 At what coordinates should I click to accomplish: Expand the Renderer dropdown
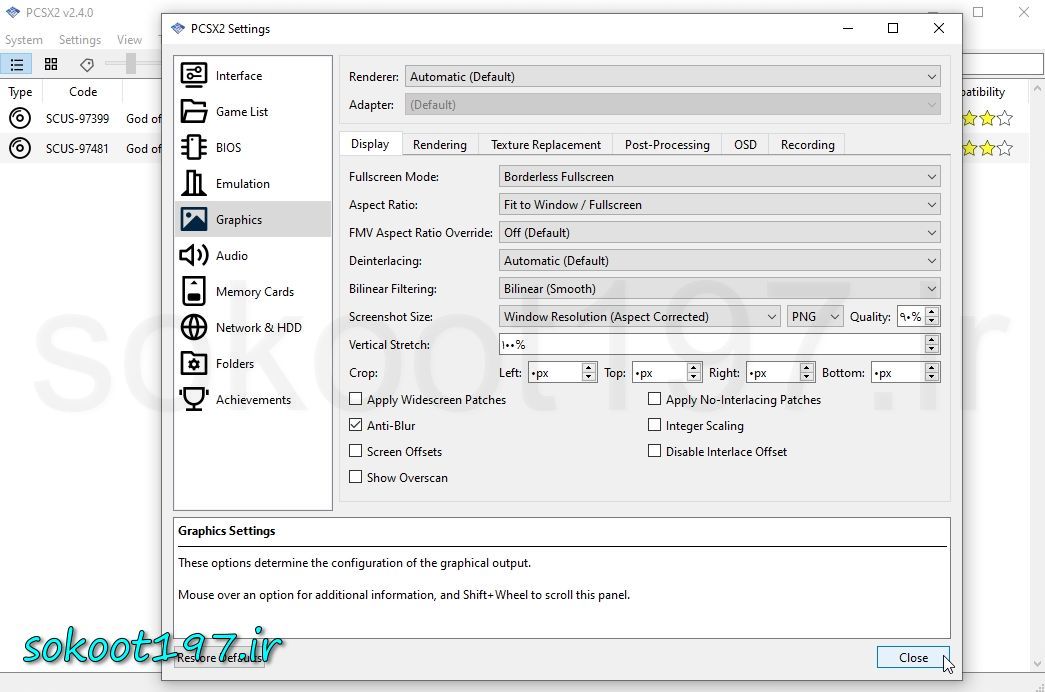pyautogui.click(x=673, y=77)
